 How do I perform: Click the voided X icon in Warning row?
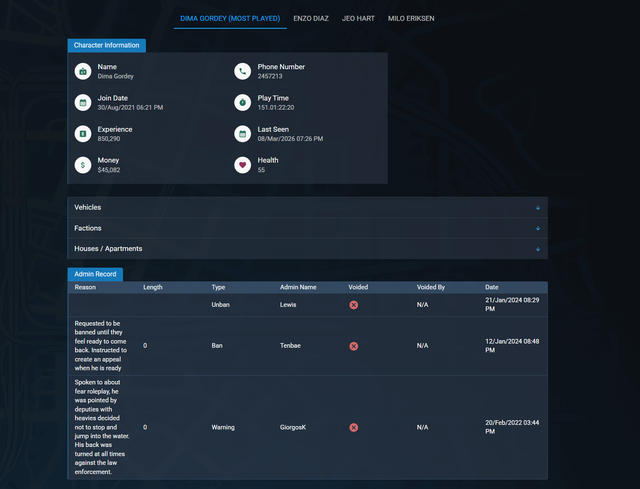[x=354, y=427]
